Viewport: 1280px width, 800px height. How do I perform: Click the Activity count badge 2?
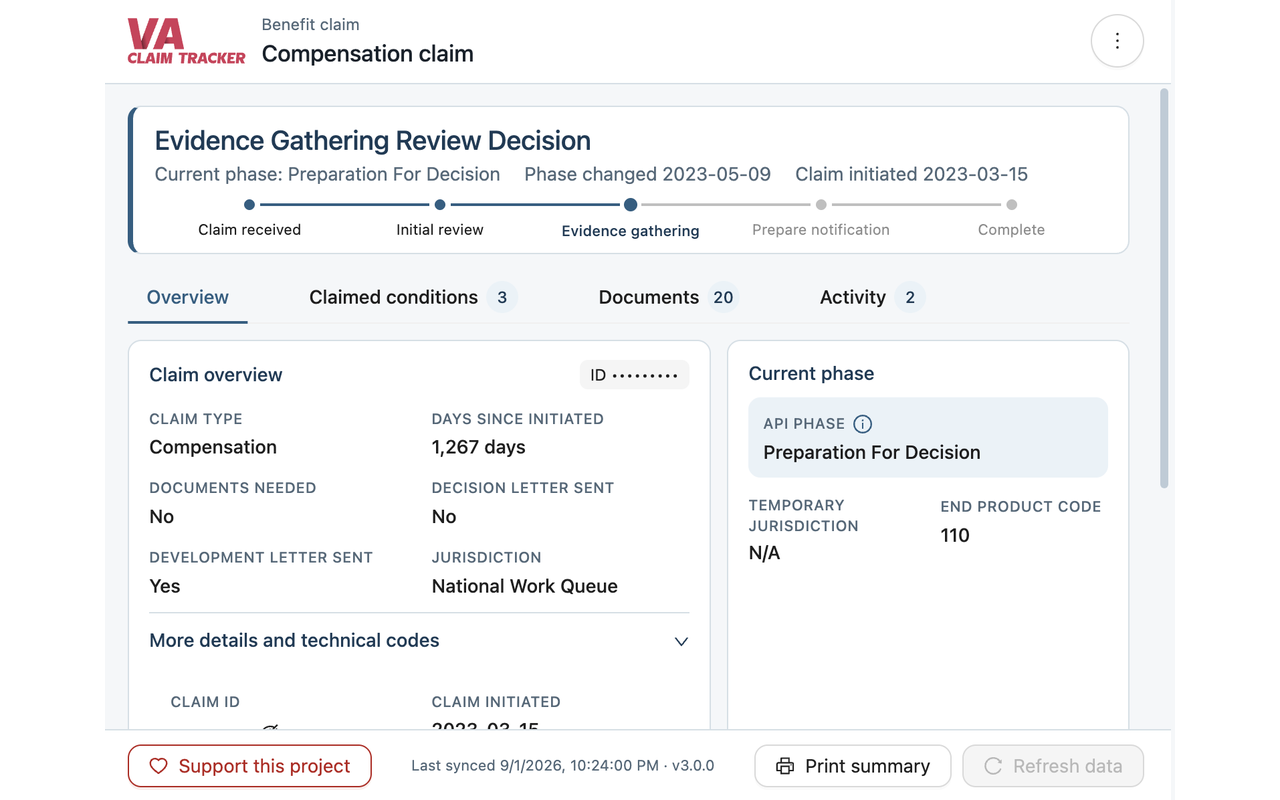point(910,297)
